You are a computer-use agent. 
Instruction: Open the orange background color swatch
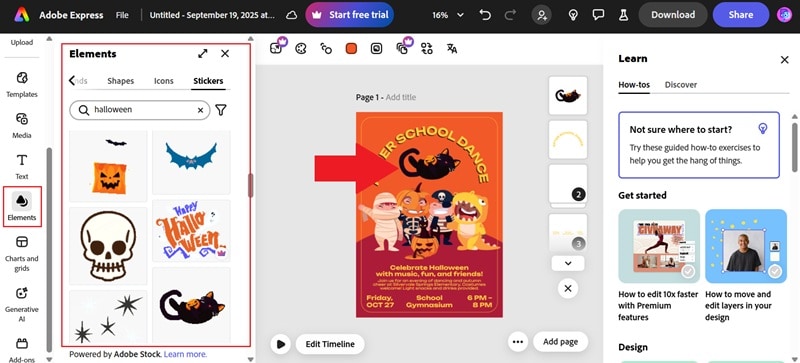351,49
